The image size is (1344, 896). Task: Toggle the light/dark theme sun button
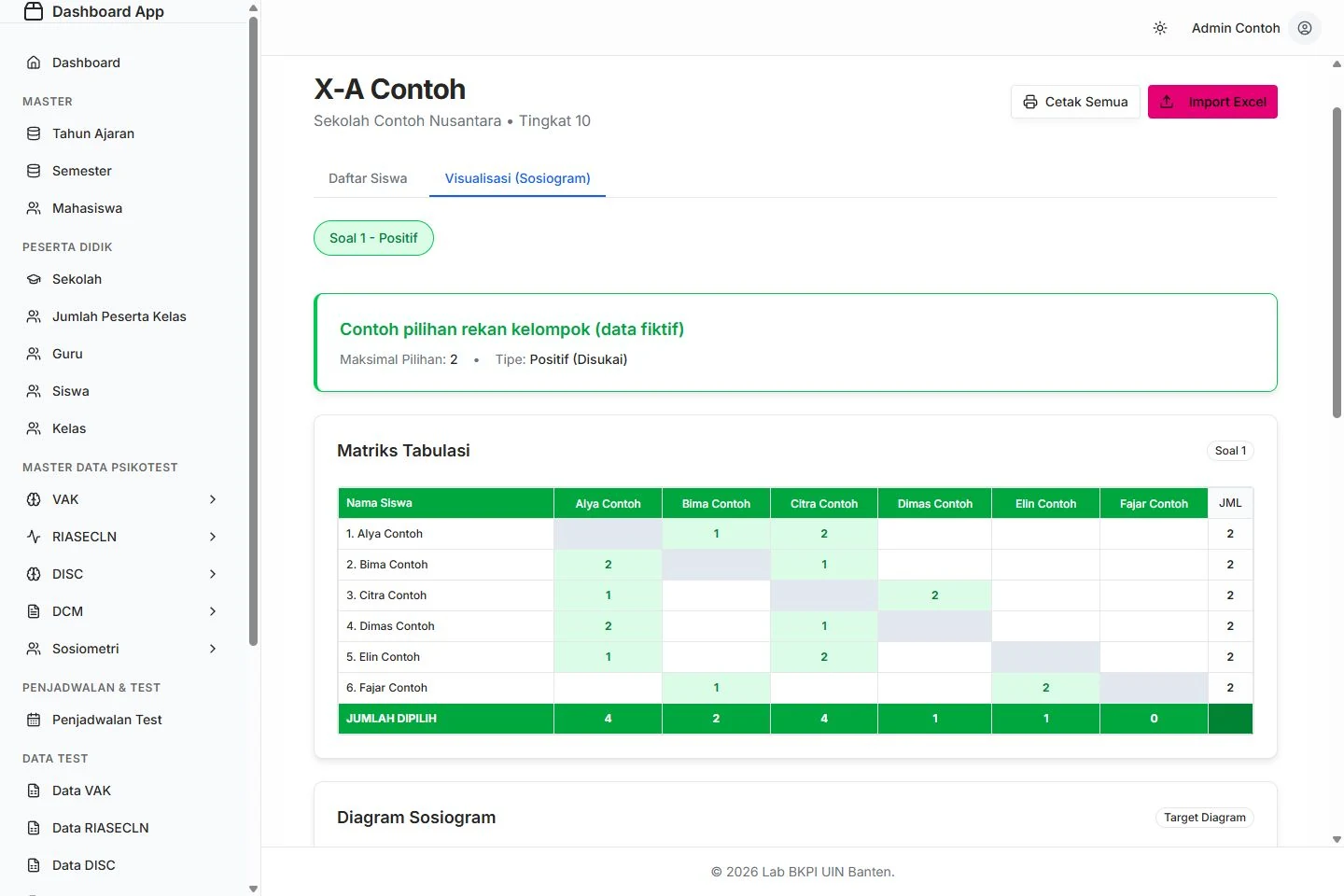pos(1160,28)
